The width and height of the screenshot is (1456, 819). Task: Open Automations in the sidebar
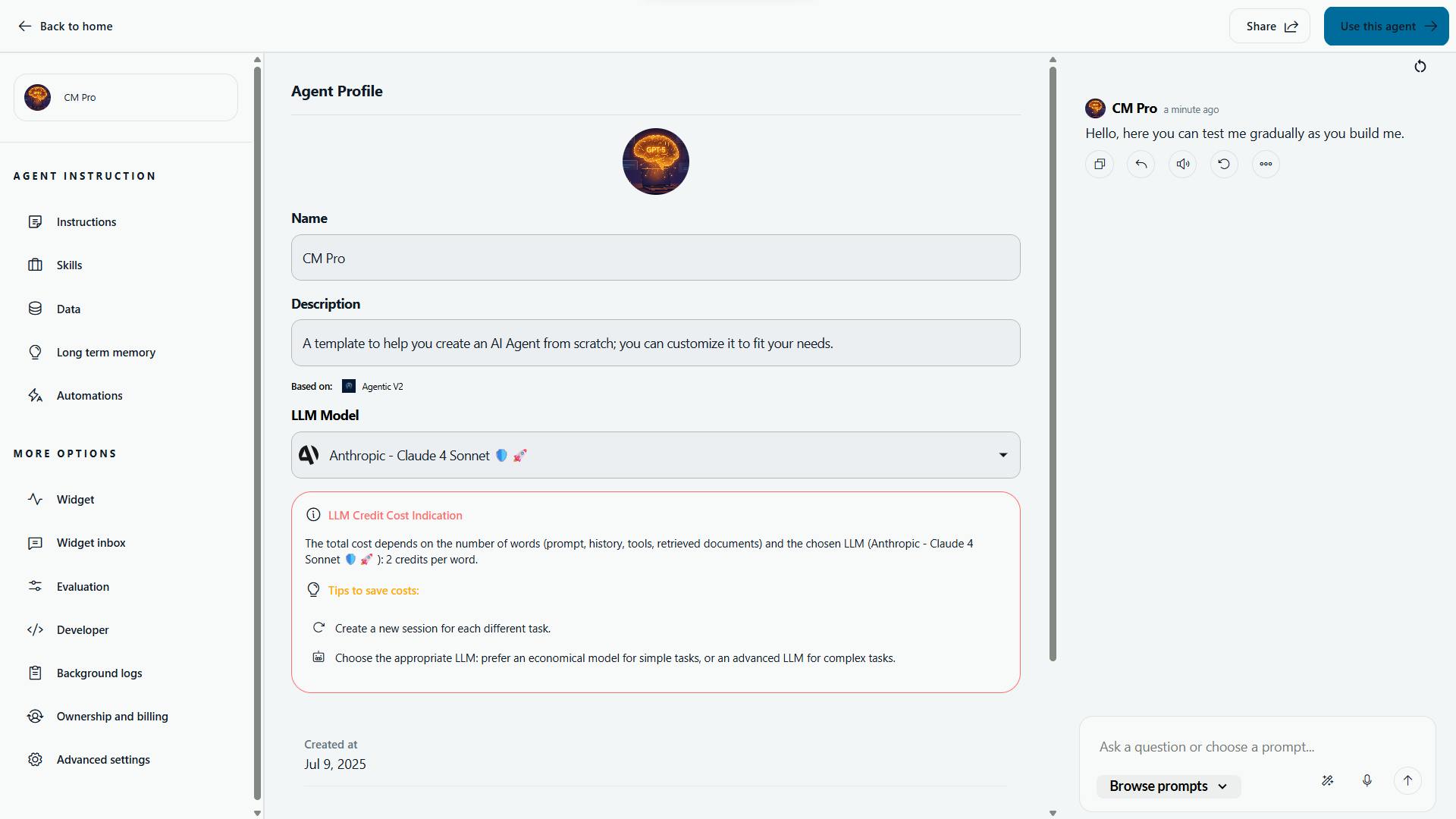tap(89, 396)
